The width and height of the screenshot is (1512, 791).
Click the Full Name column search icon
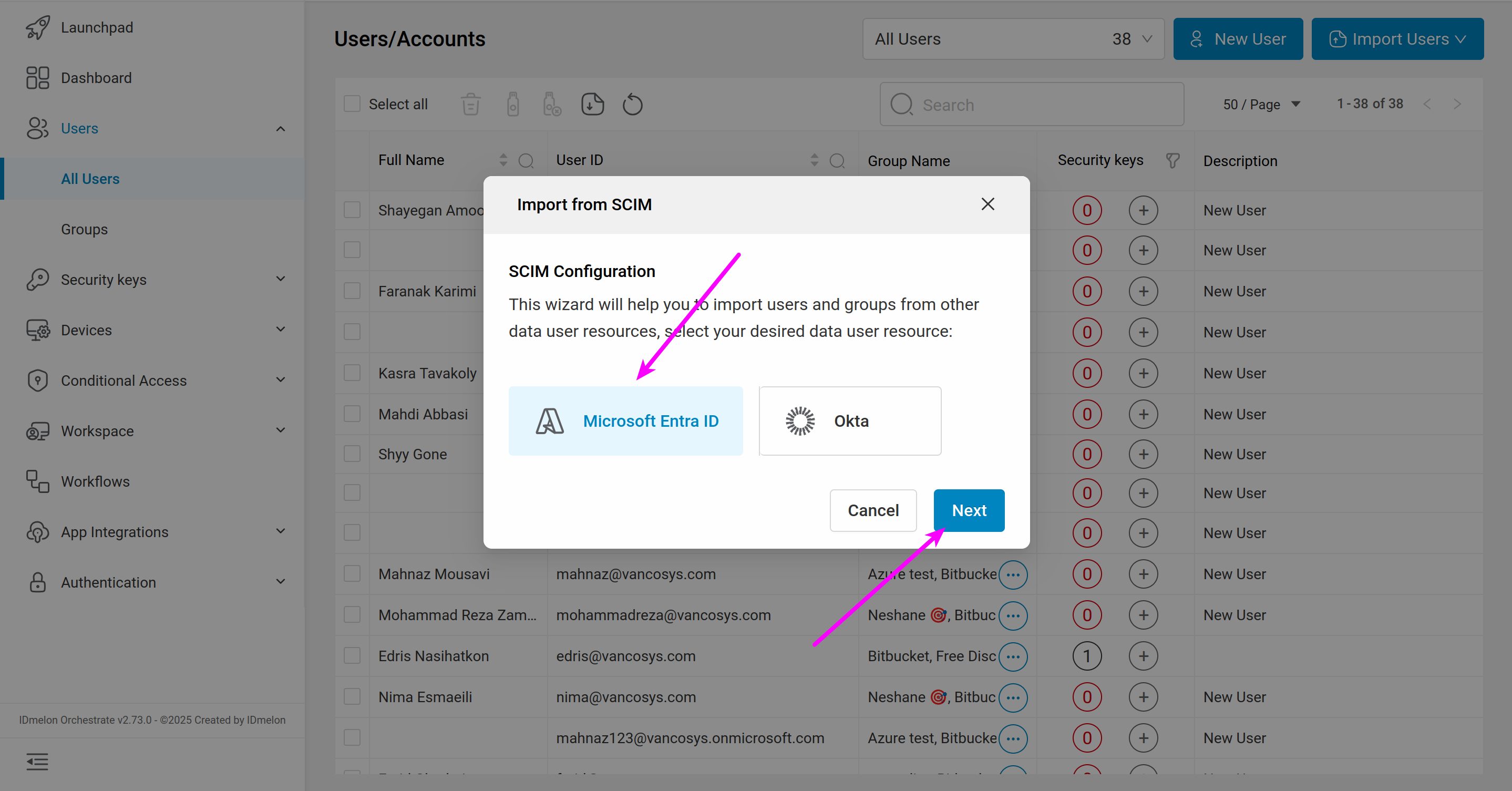coord(527,161)
